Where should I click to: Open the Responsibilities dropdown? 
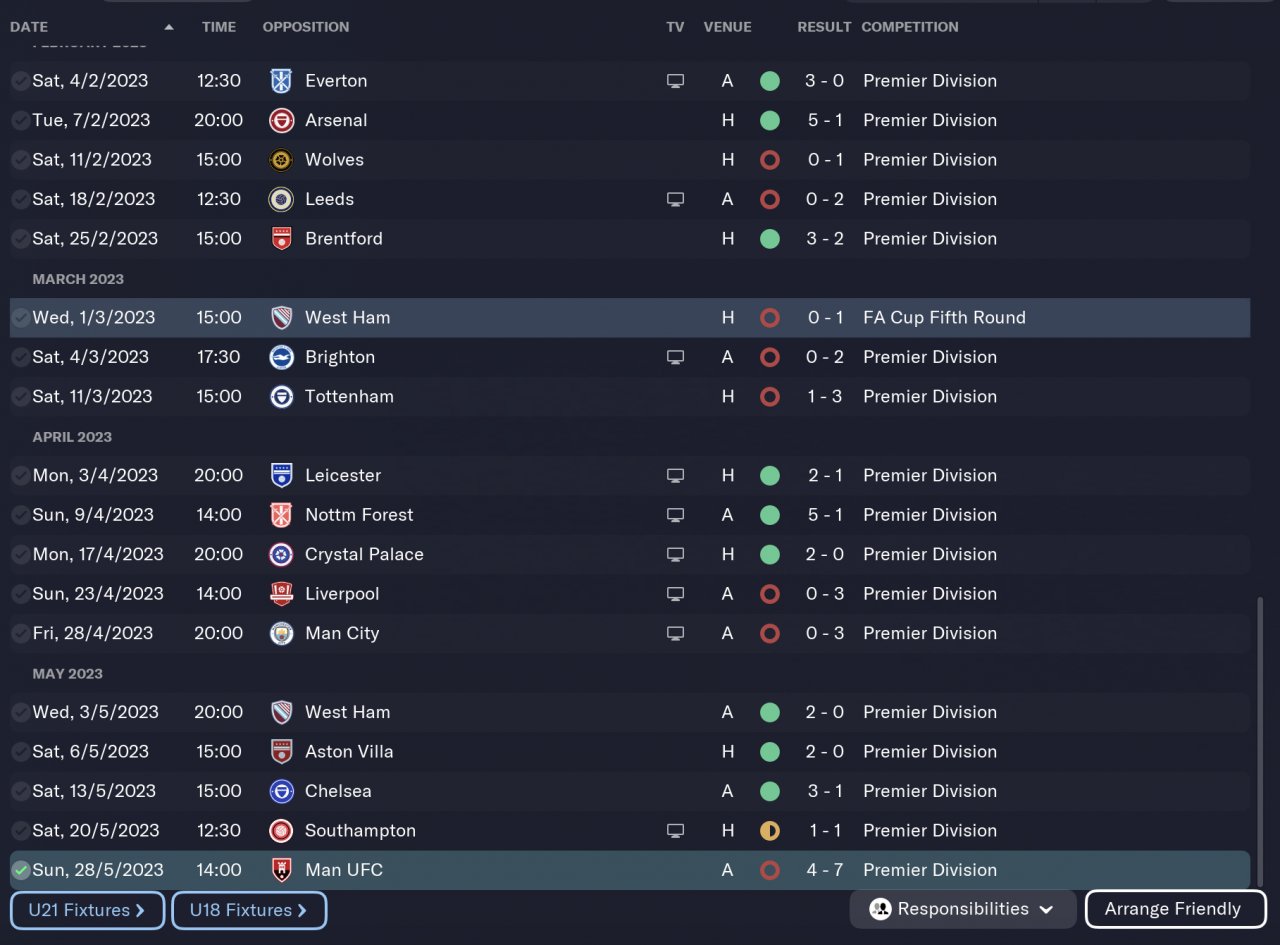(963, 909)
